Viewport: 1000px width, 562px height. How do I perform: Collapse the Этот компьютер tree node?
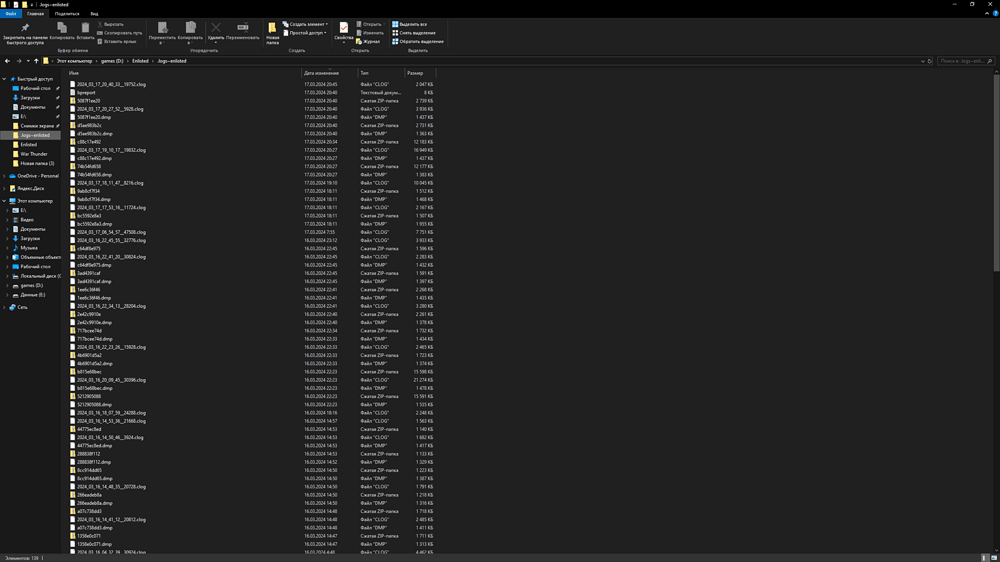coord(5,201)
